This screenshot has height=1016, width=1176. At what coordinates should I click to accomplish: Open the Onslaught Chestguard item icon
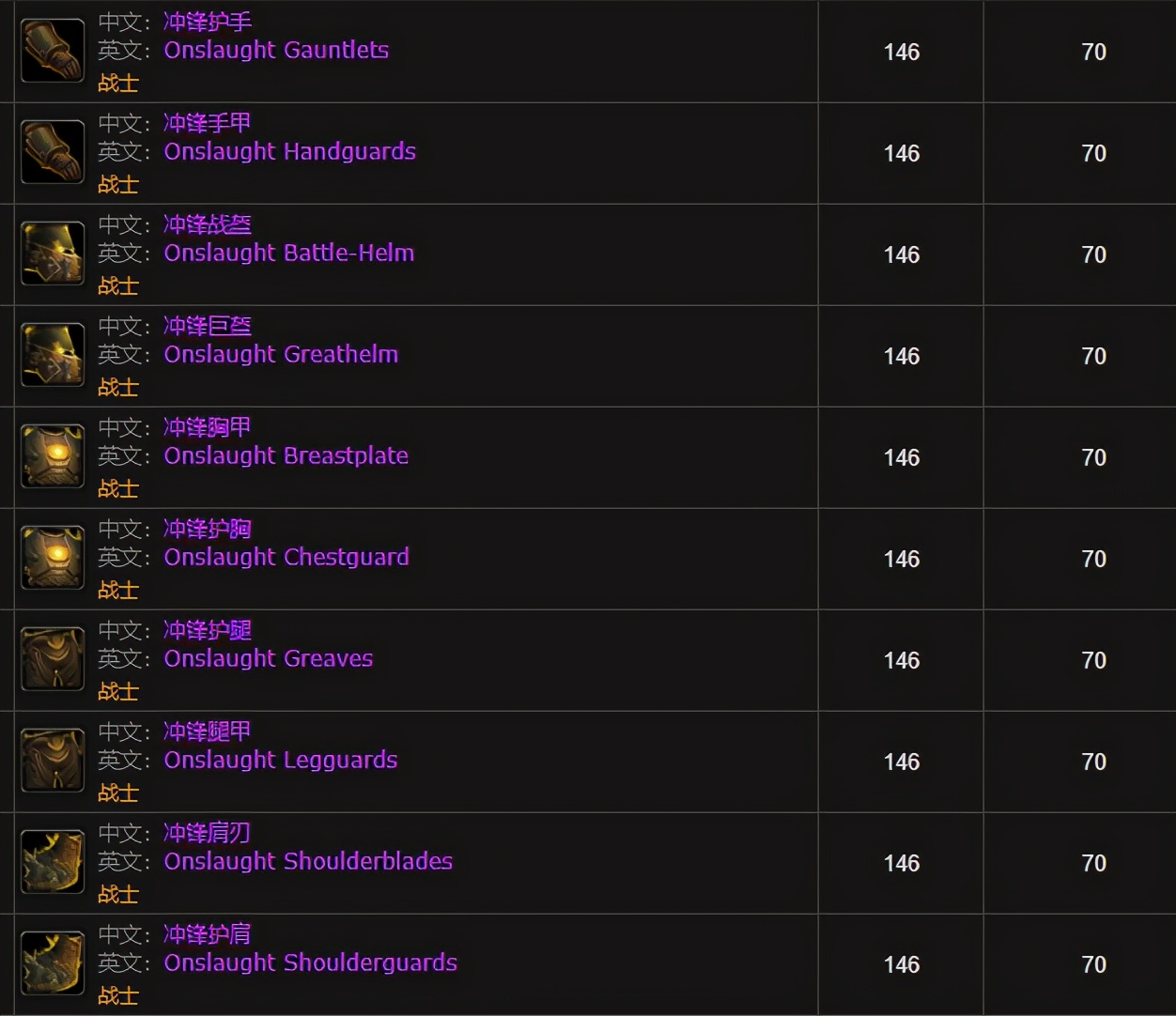point(53,558)
